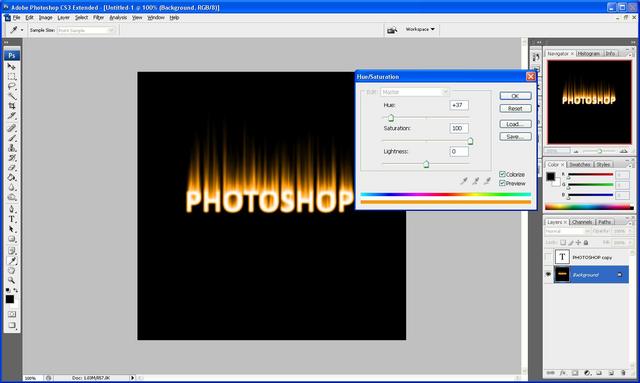Select the Zoom tool

coord(11,281)
